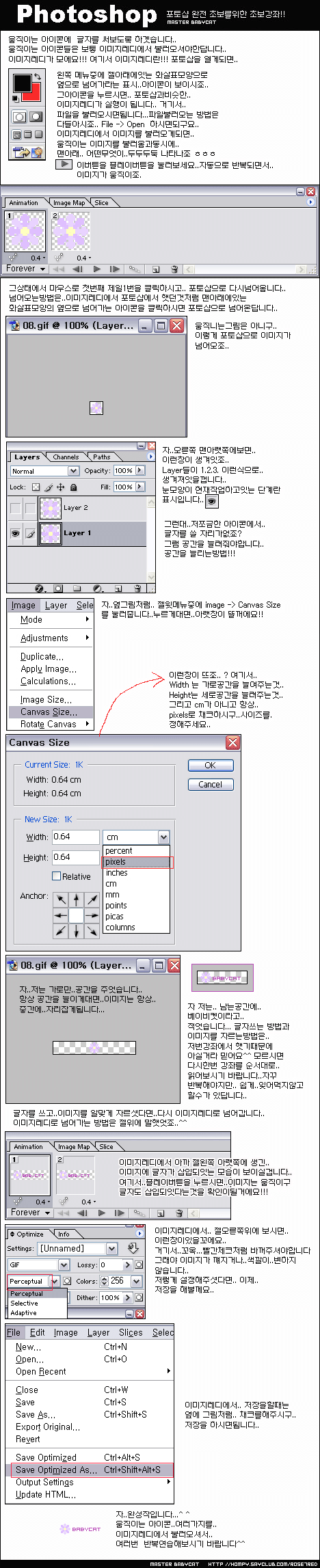The image size is (320, 1568).
Task: Reset to default colors icon in toolbox
Action: pos(16,99)
